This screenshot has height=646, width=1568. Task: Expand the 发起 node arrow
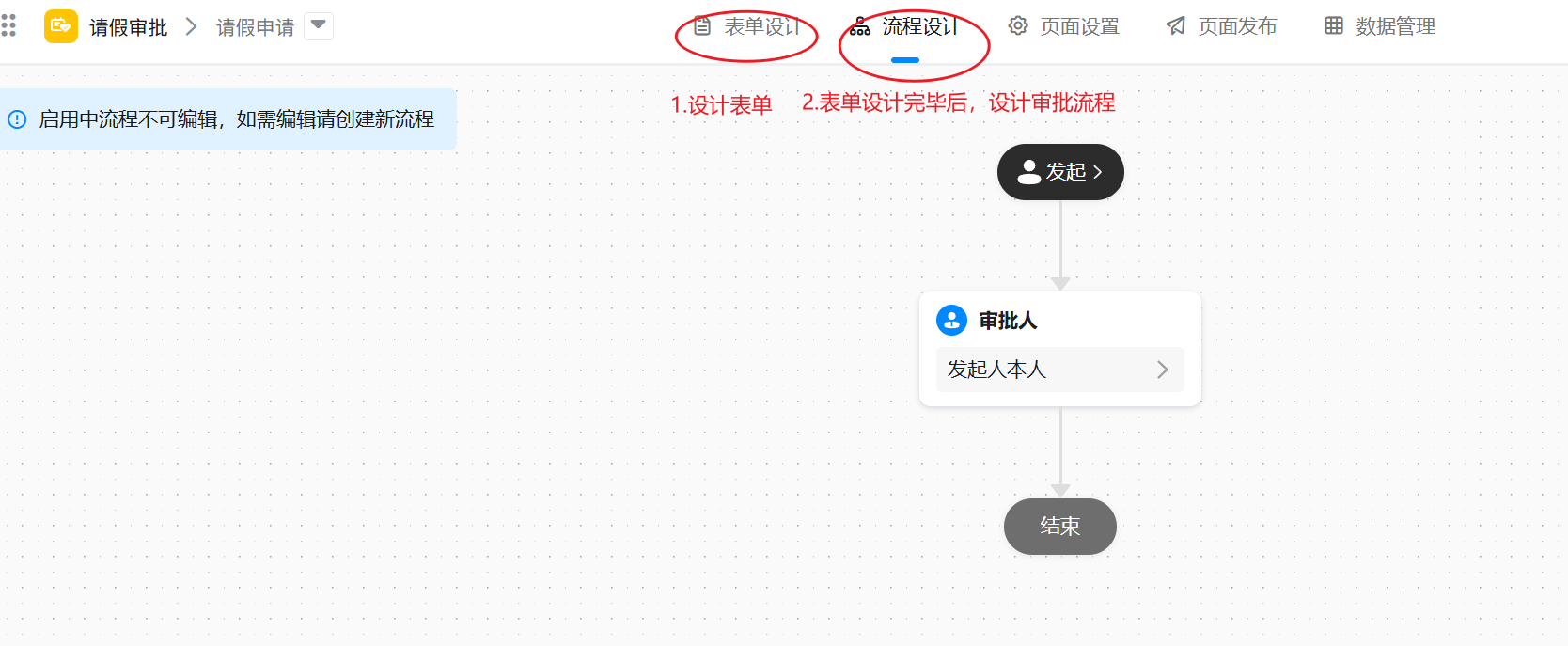[x=1097, y=172]
